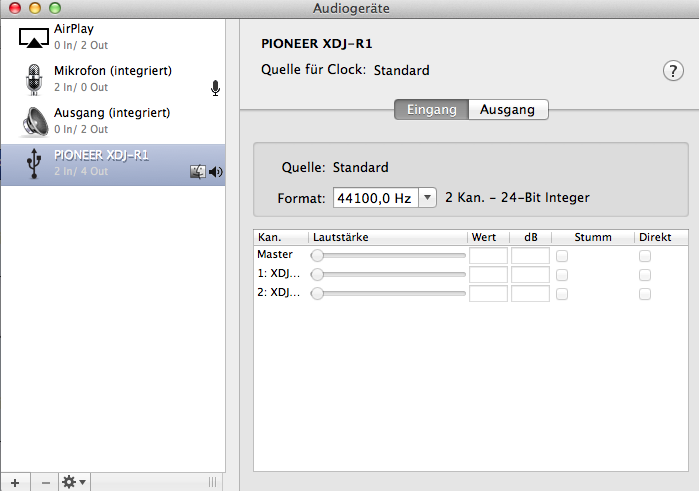The image size is (699, 491).
Task: Select the built-in Mikrofon device icon
Action: coord(35,79)
